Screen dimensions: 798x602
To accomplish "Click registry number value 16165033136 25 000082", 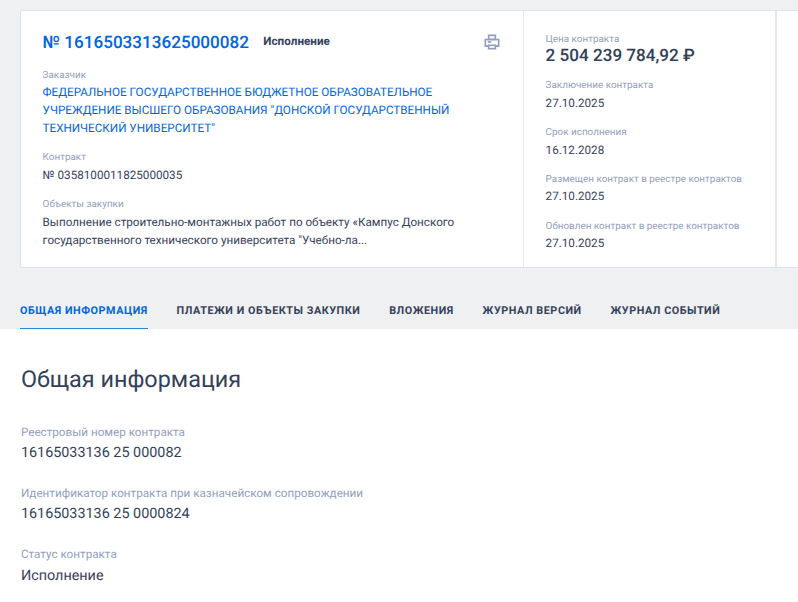I will tap(101, 452).
